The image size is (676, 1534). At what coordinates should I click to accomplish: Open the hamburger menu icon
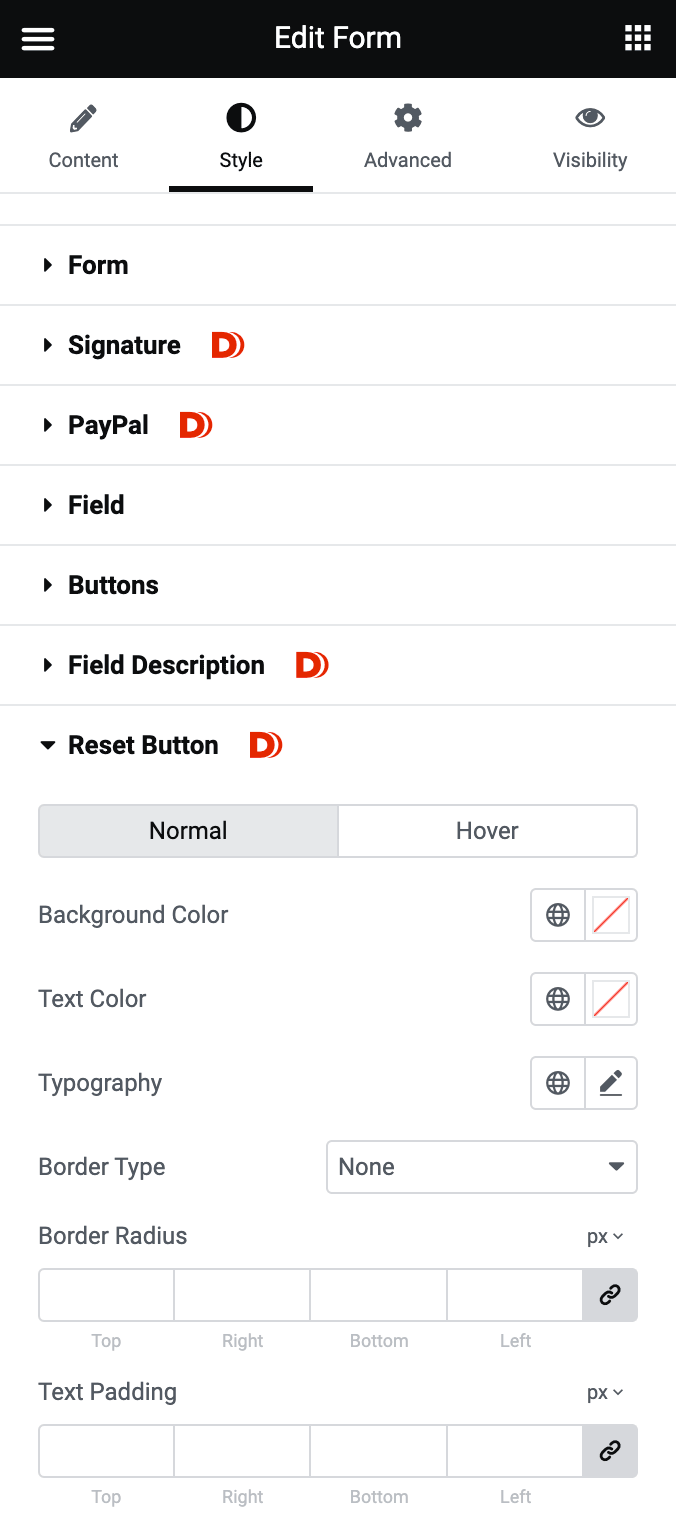pyautogui.click(x=38, y=39)
